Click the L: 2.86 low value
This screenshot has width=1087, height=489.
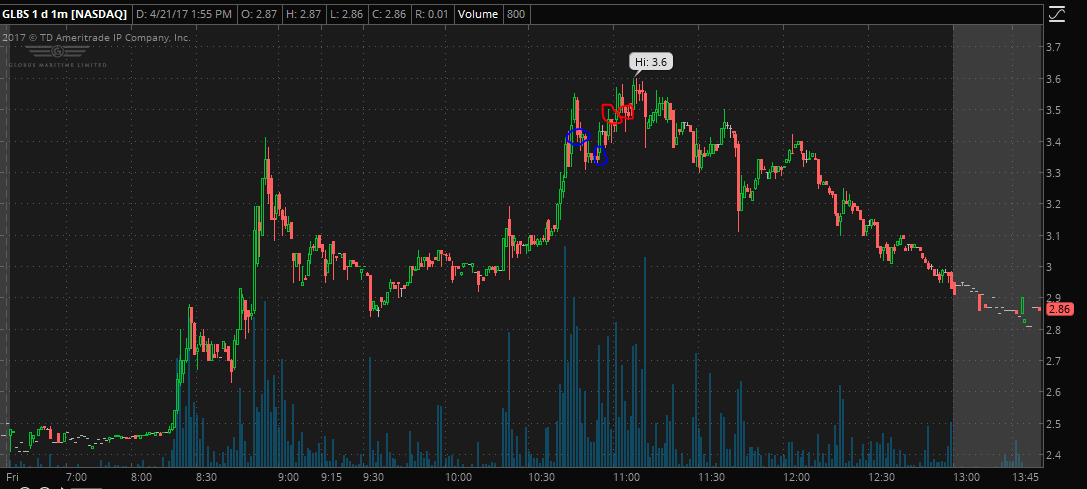tap(345, 14)
